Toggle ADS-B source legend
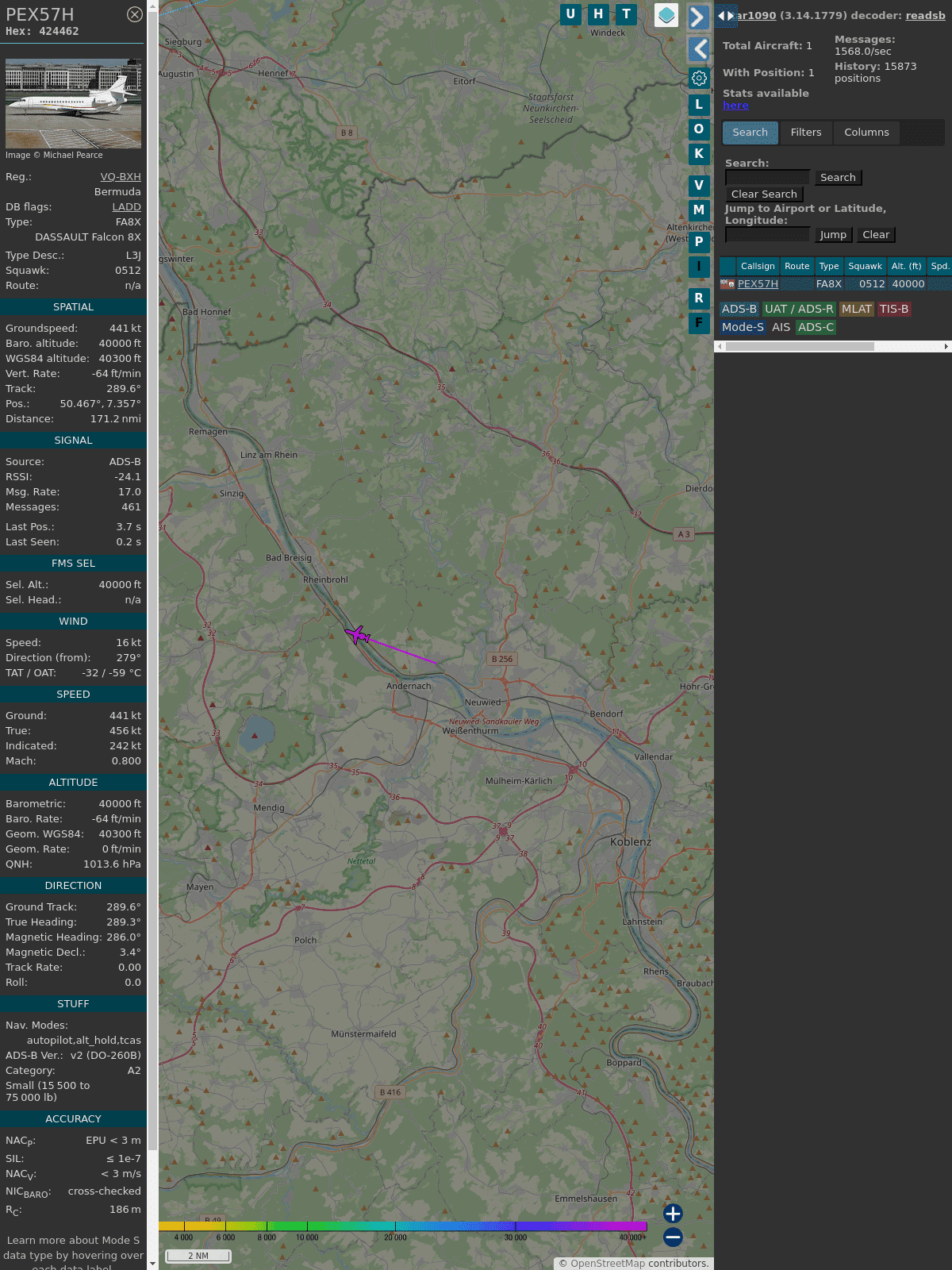 739,310
